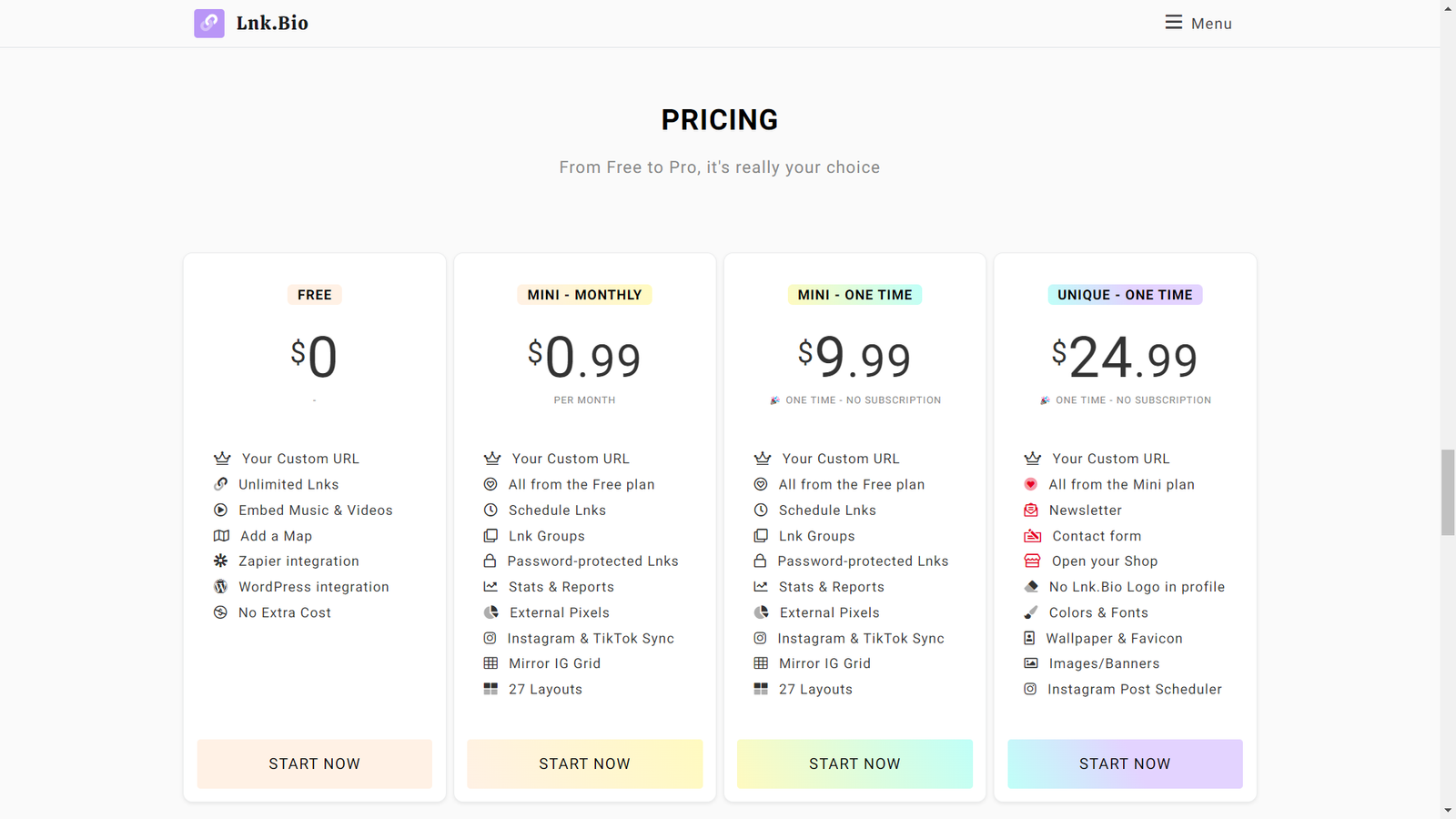This screenshot has width=1456, height=819.
Task: Click the Wallpaper & Favicon icon
Action: click(1029, 638)
